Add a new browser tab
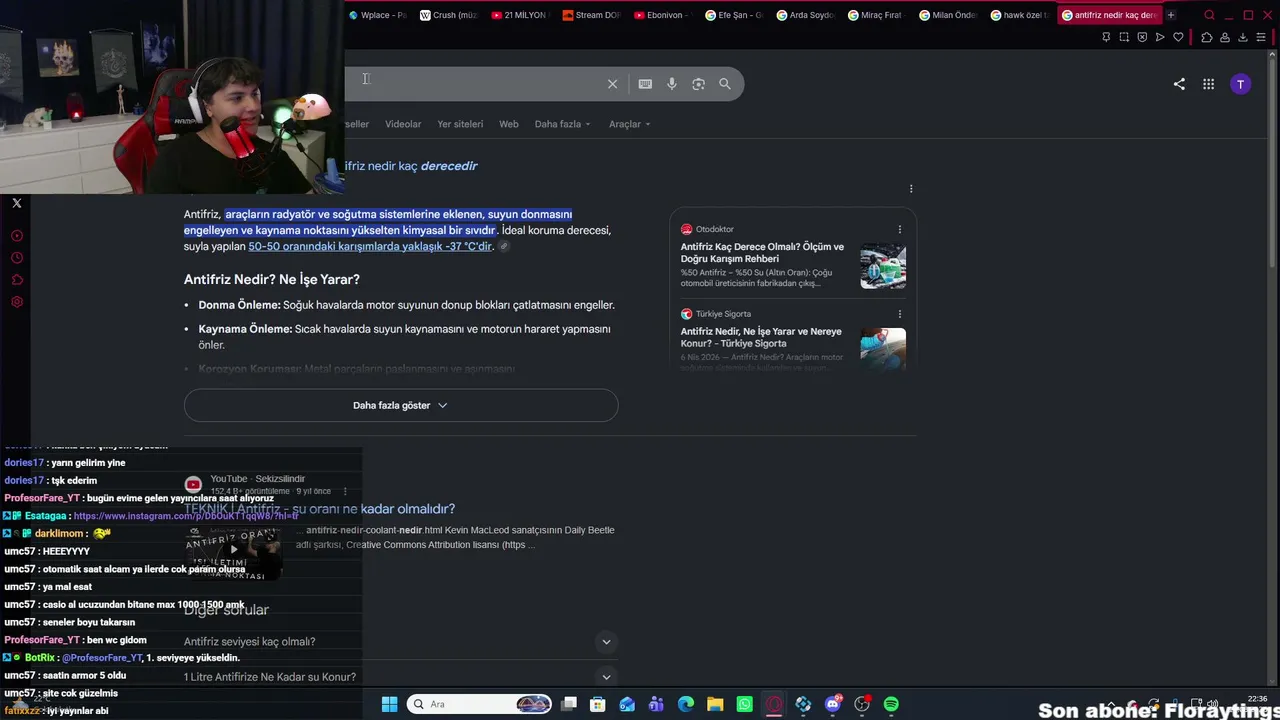 coord(1171,15)
